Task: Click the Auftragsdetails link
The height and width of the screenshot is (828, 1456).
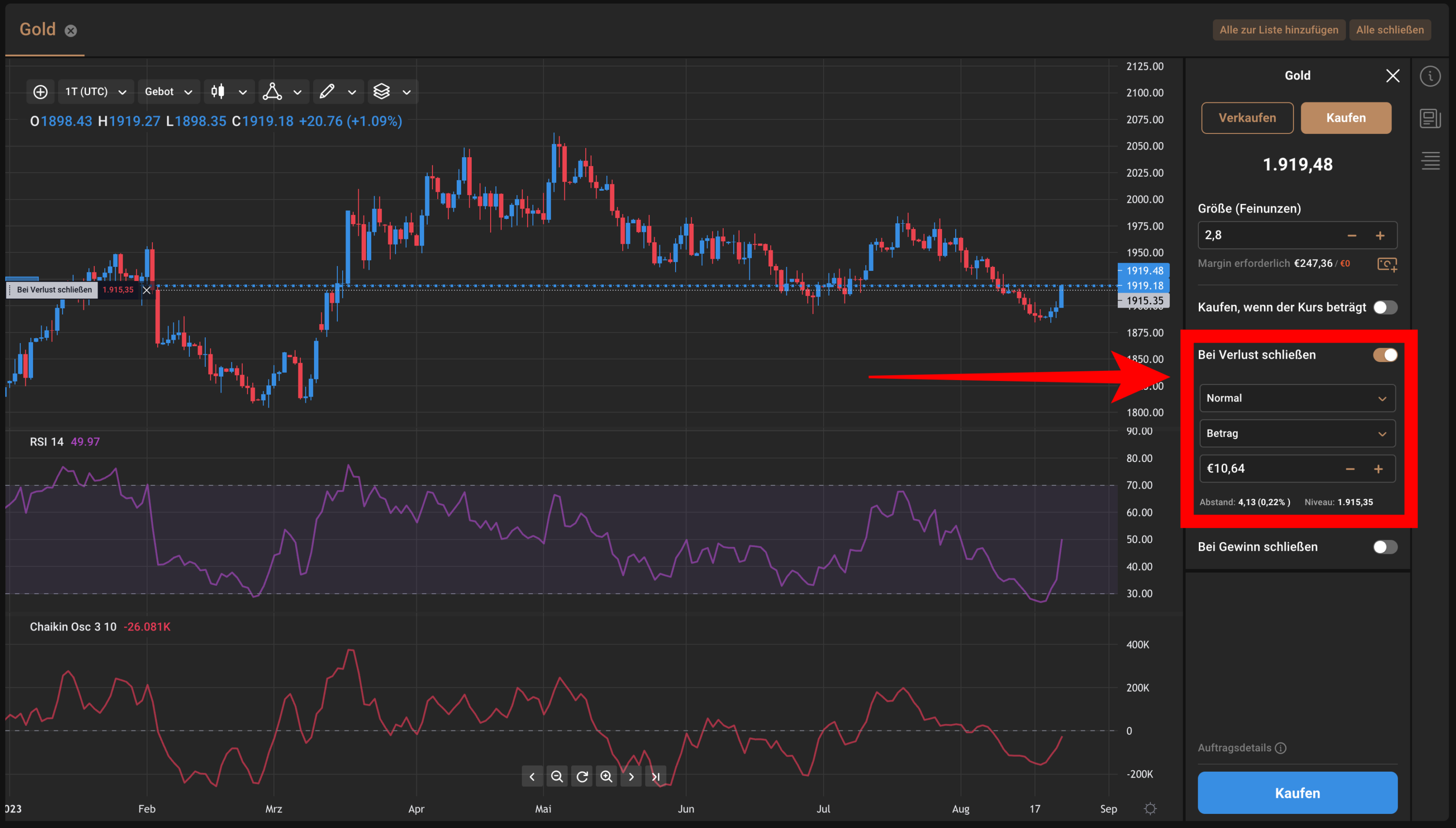Action: click(1234, 748)
